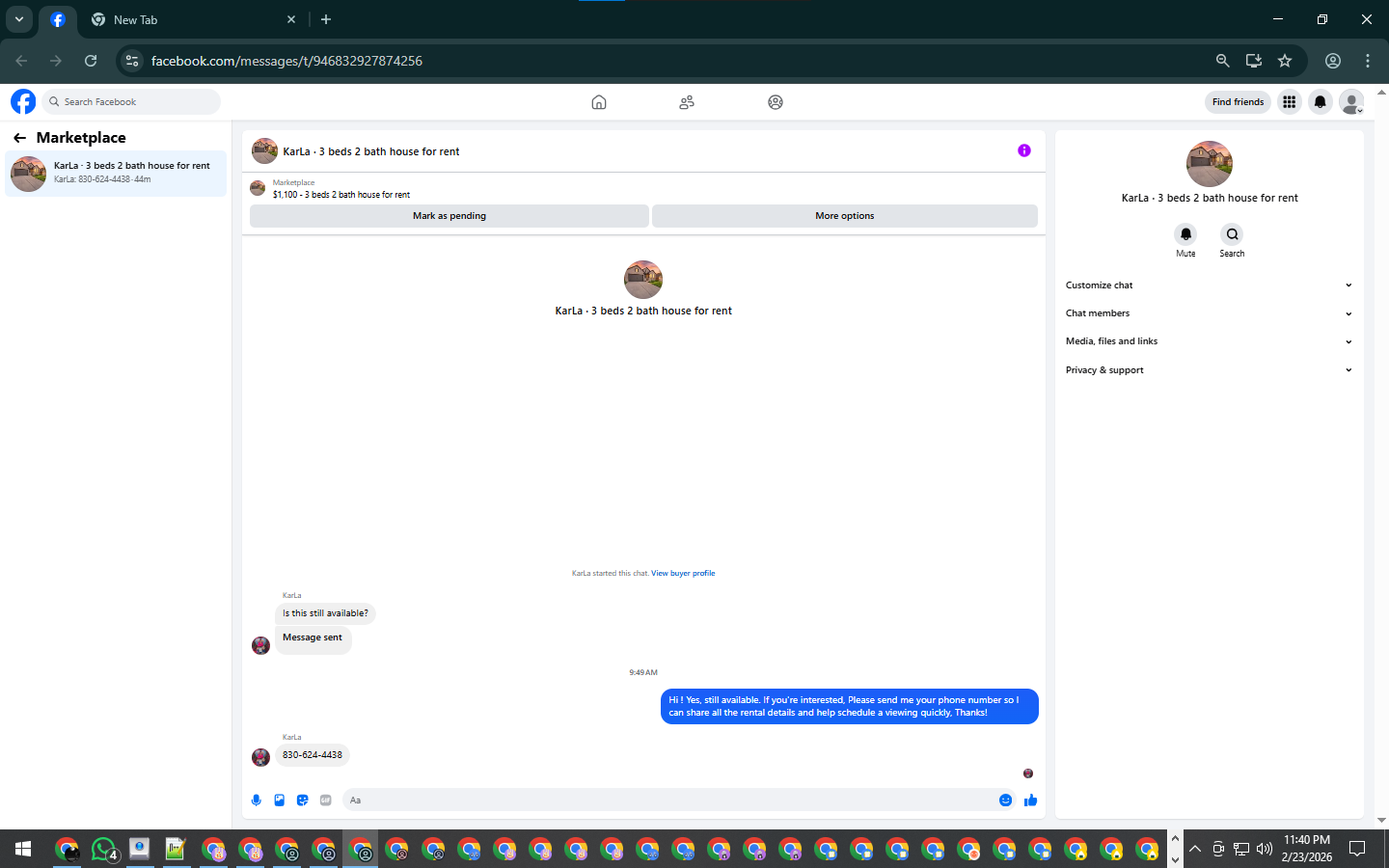1389x868 pixels.
Task: Click the taskbar clock showing 11:40 PM
Action: 1307,849
